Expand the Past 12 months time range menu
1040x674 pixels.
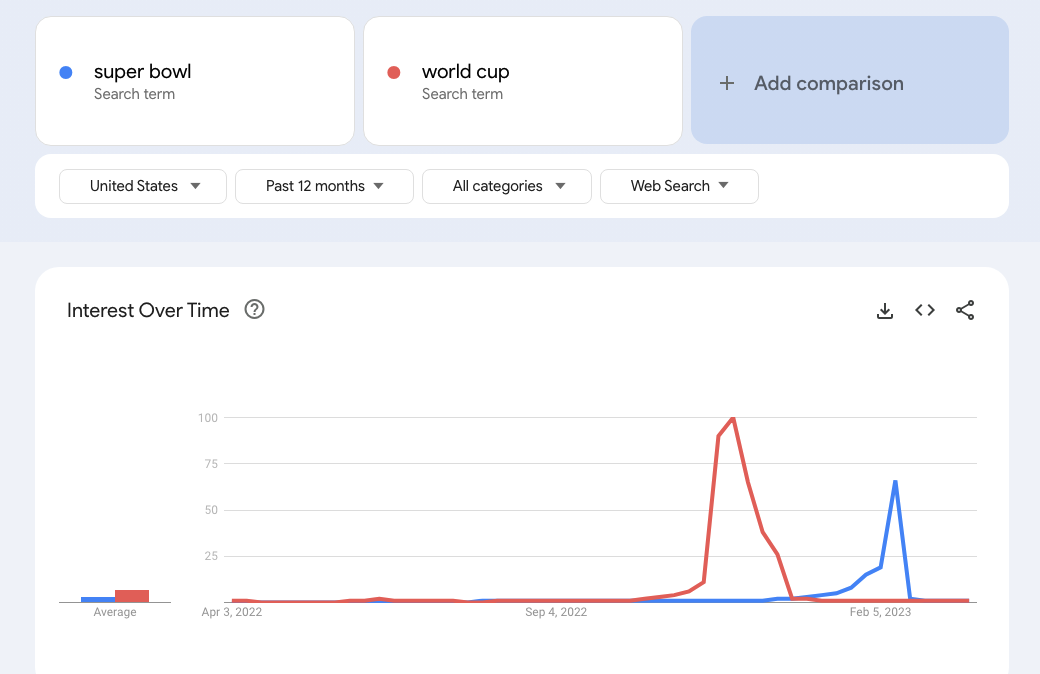click(x=324, y=186)
